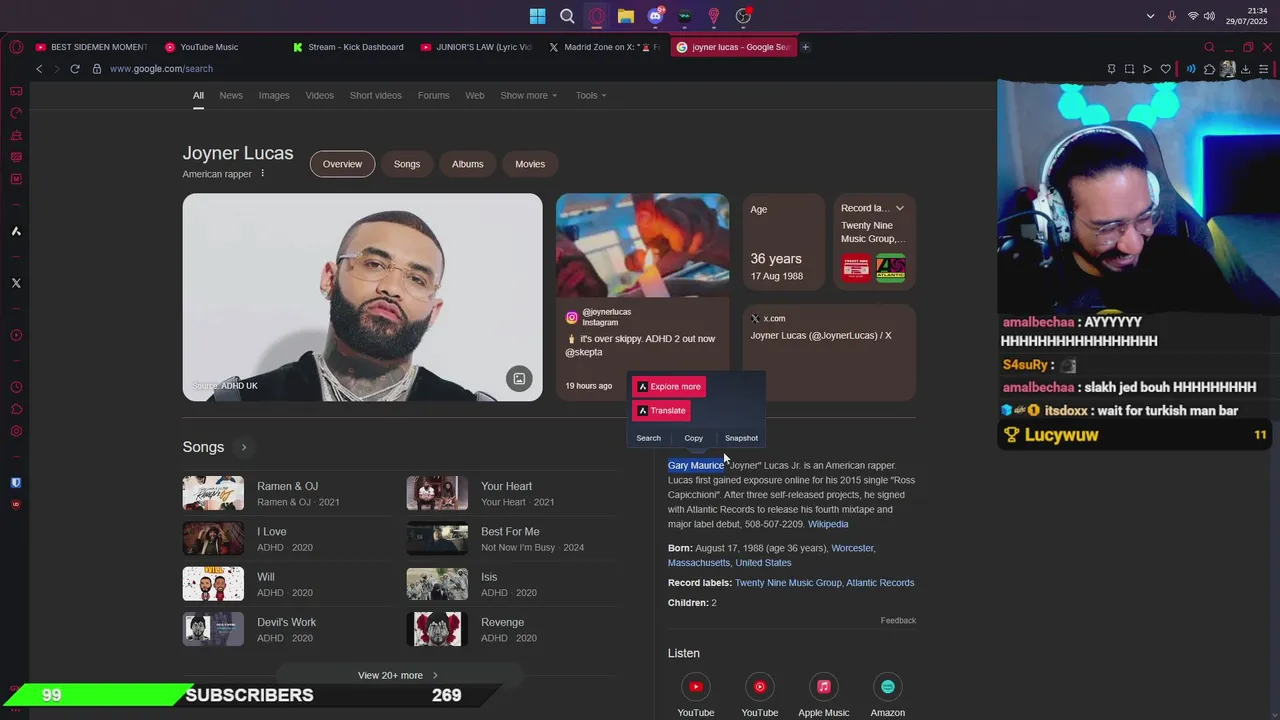
Task: Open the downloads icon in toolbar
Action: click(1245, 69)
